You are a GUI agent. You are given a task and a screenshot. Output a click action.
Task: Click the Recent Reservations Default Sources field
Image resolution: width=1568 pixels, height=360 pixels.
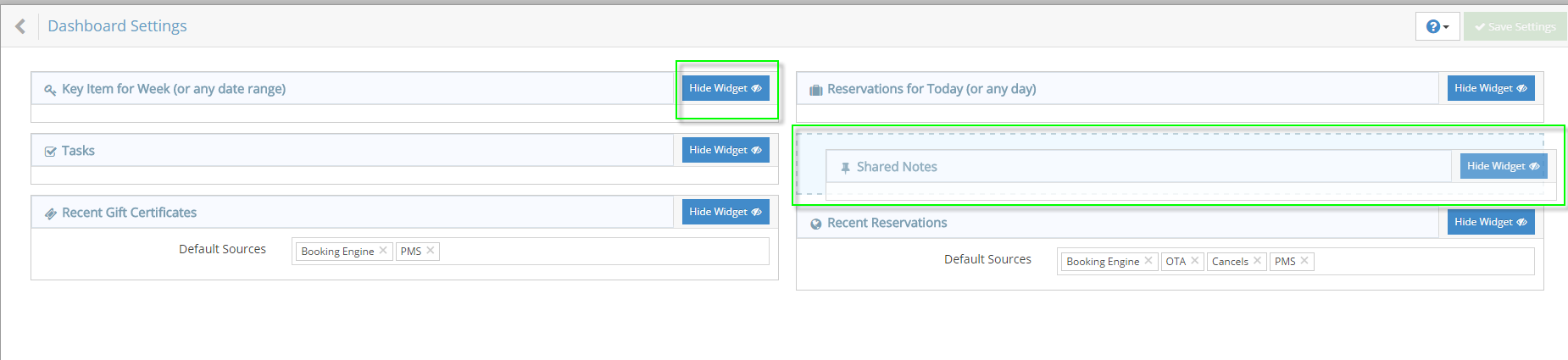click(1424, 261)
